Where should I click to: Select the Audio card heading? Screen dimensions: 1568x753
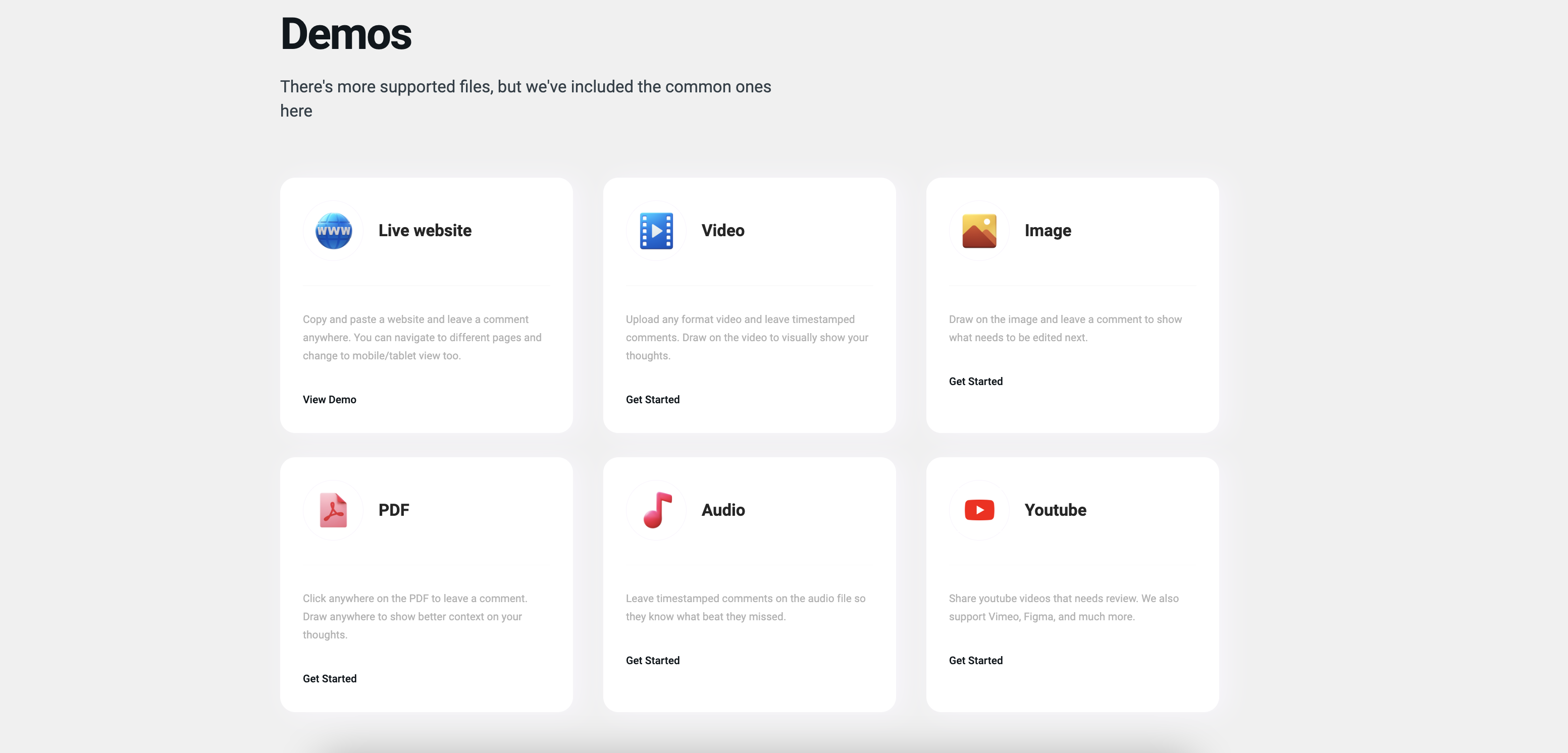click(x=723, y=510)
